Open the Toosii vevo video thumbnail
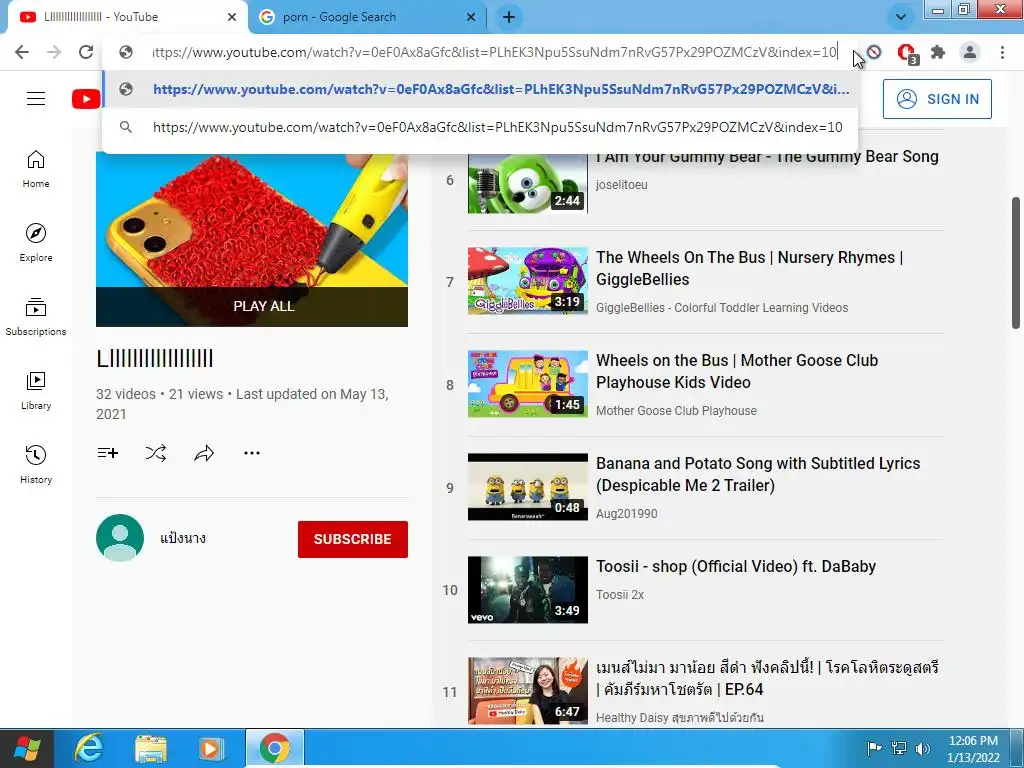This screenshot has width=1024, height=768. (x=528, y=590)
